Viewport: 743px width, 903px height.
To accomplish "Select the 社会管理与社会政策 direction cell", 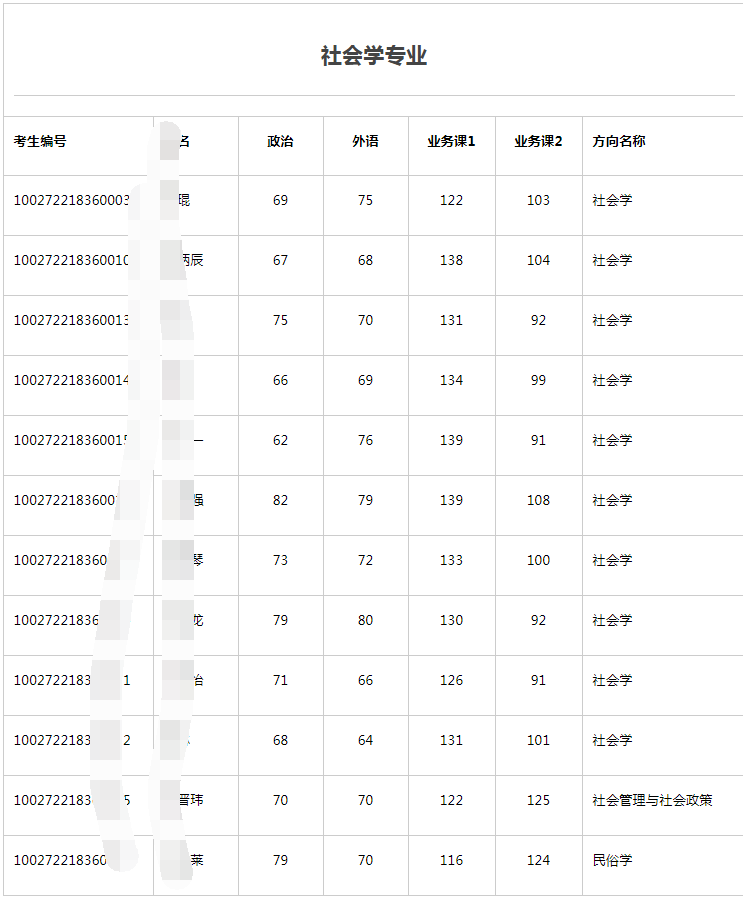I will pos(652,800).
